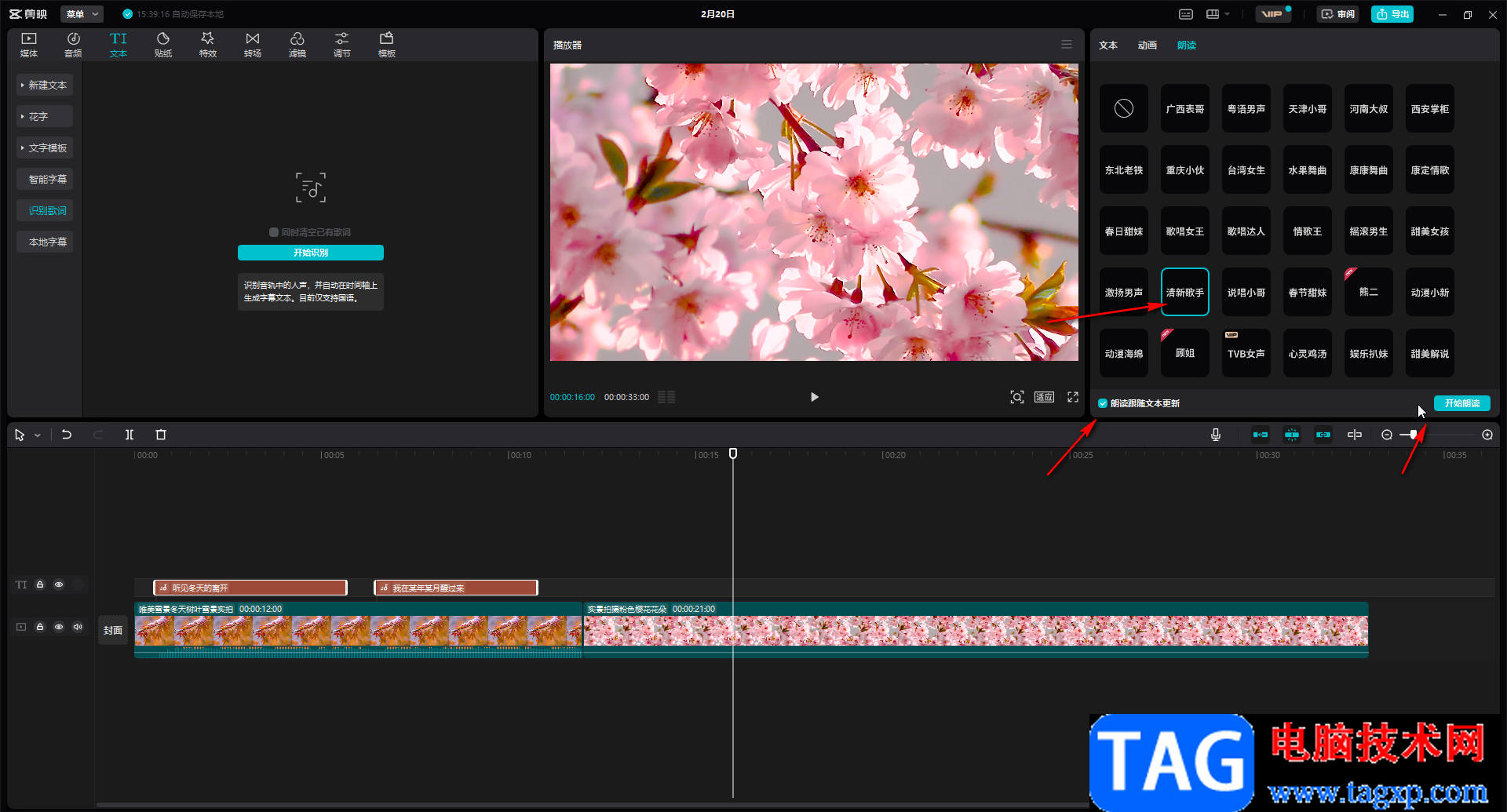This screenshot has width=1507, height=812.
Task: Click the waveform view icon beside timecode
Action: [666, 397]
